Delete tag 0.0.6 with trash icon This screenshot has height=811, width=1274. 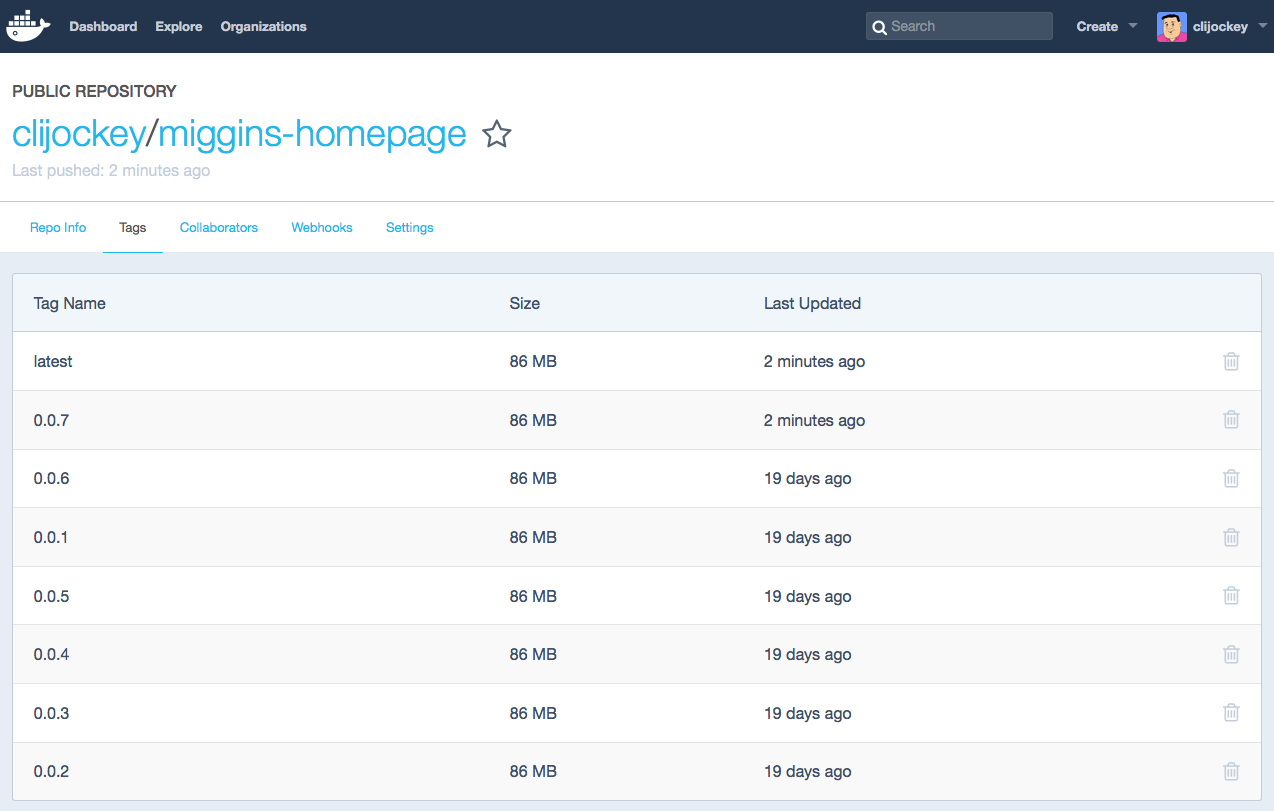coord(1231,478)
